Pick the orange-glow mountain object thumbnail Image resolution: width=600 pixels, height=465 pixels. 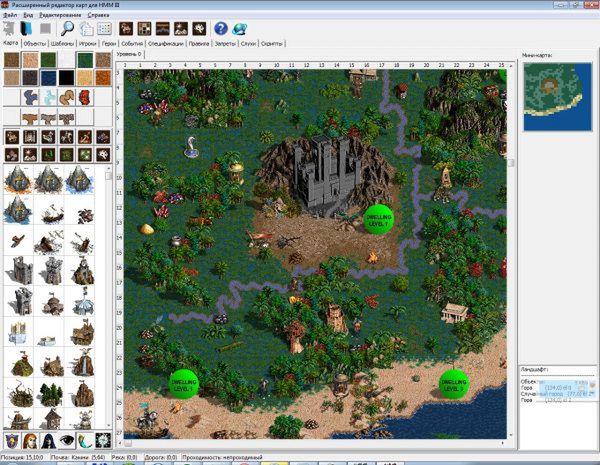coord(18,179)
